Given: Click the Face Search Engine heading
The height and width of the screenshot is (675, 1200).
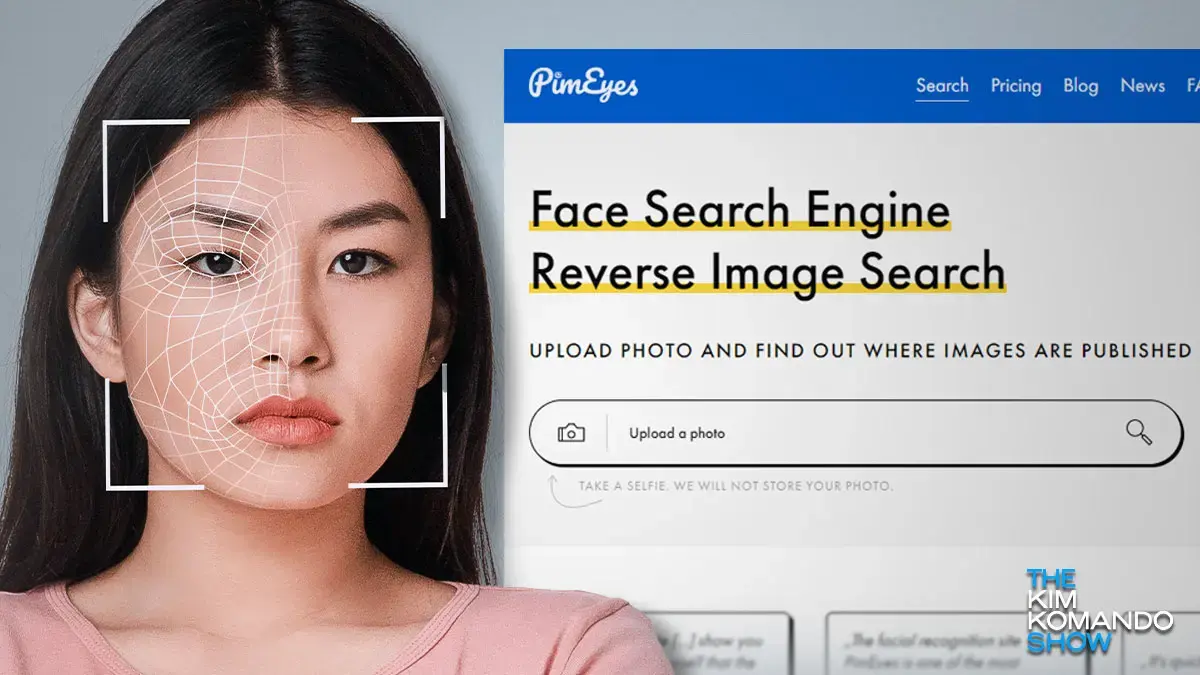Looking at the screenshot, I should coord(739,210).
